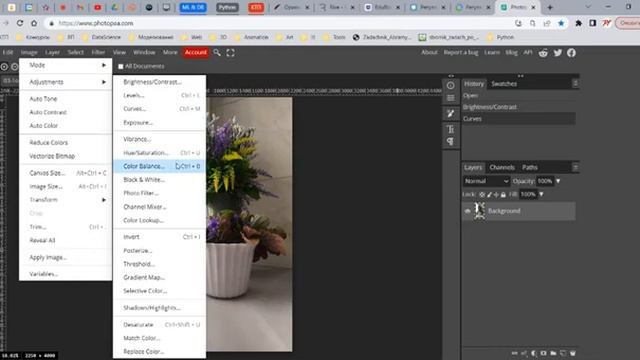
Task: Click the browser address bar URL
Action: 96,23
